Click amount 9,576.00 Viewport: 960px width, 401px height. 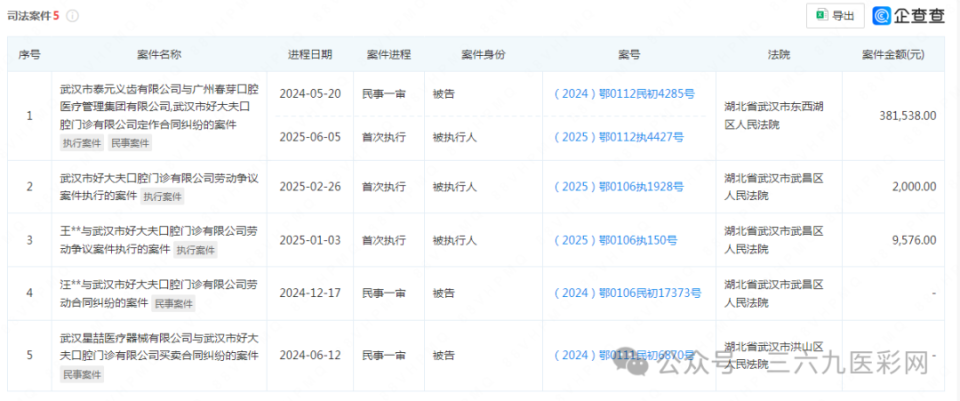point(914,241)
